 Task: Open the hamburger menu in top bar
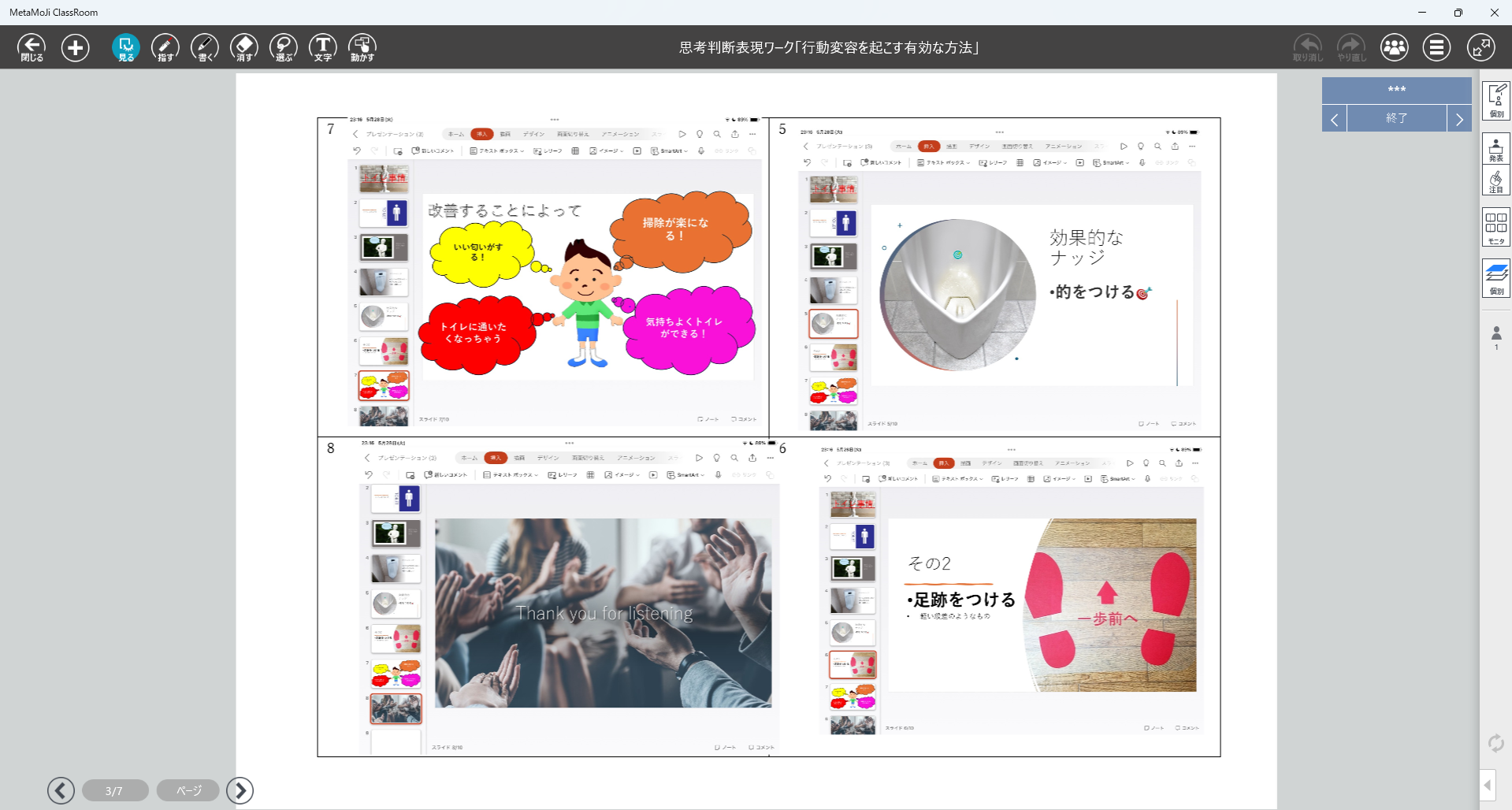1436,47
